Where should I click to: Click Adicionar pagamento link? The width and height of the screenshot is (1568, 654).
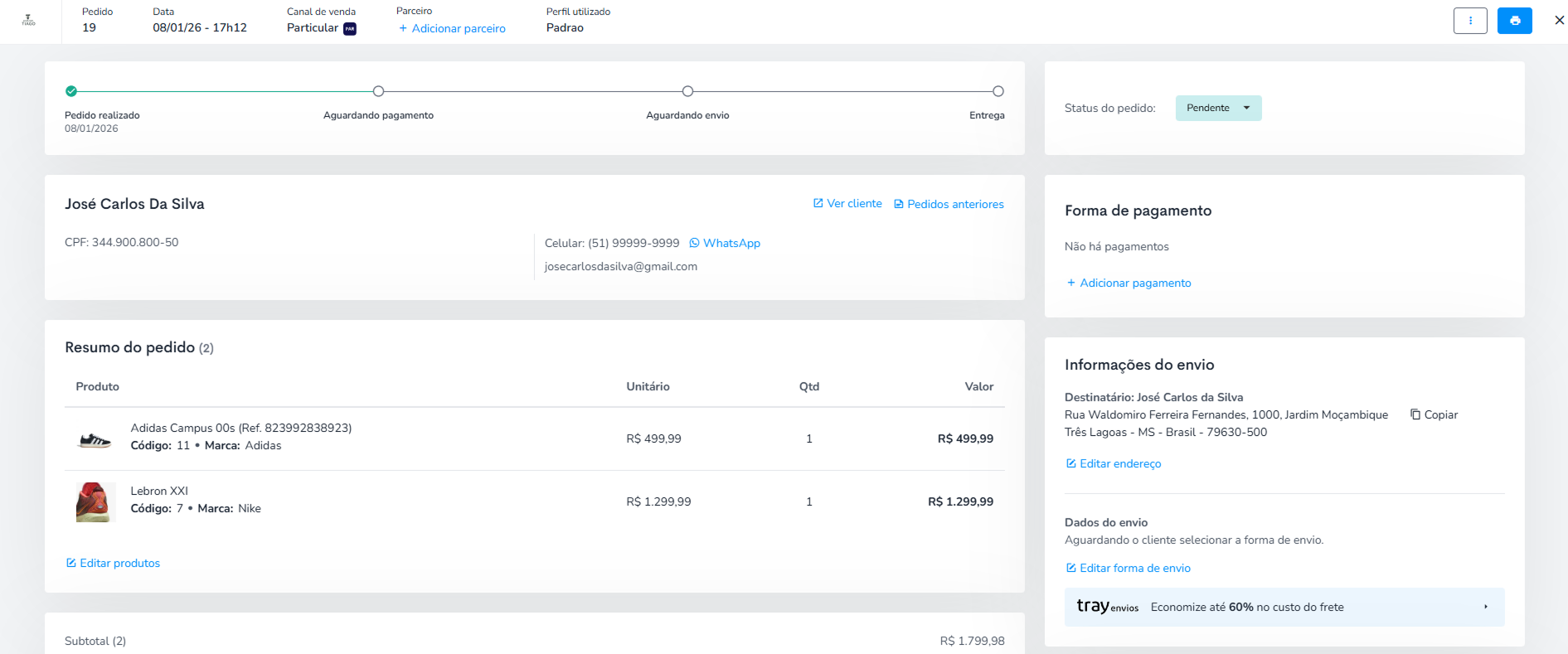1129,283
